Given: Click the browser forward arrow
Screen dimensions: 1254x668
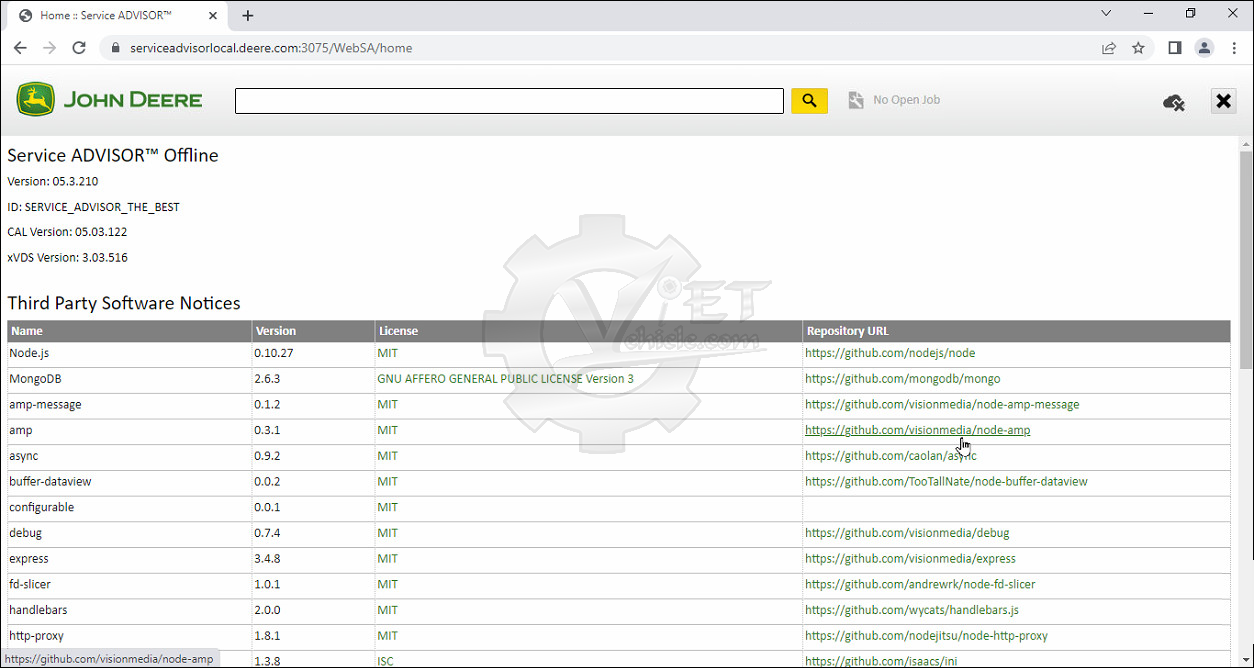Looking at the screenshot, I should 49,48.
